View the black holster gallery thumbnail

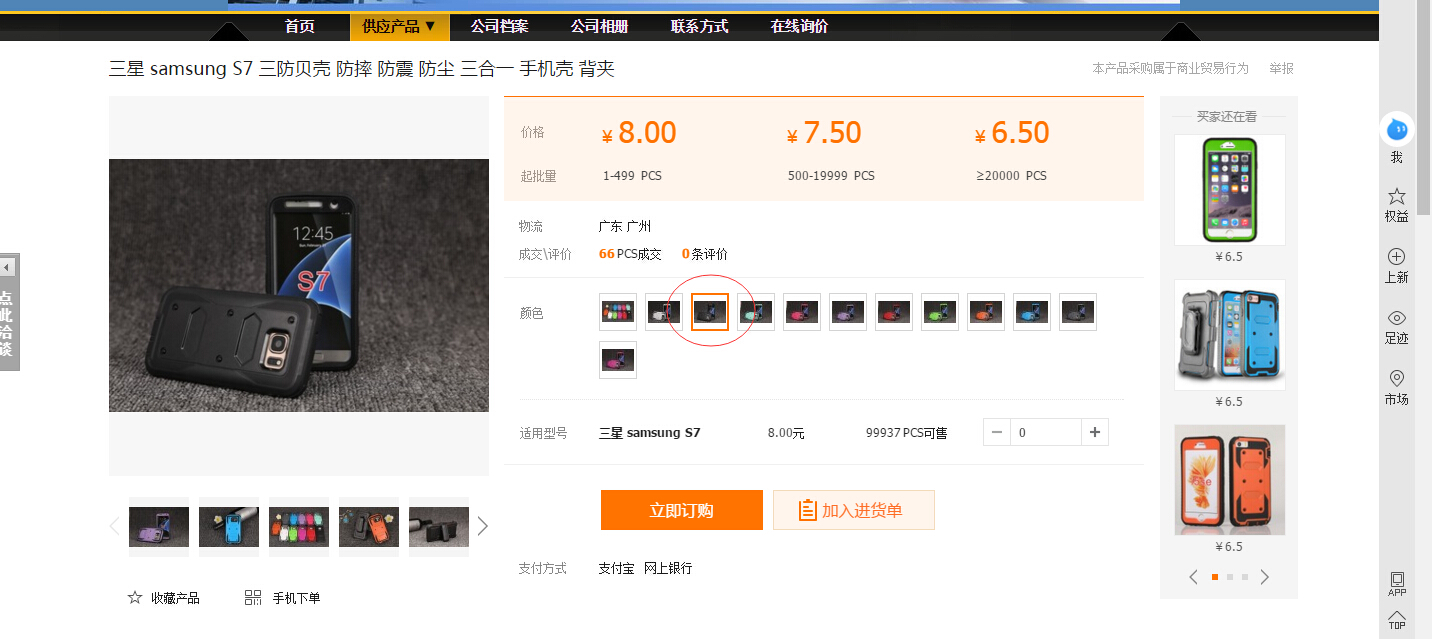coord(439,526)
